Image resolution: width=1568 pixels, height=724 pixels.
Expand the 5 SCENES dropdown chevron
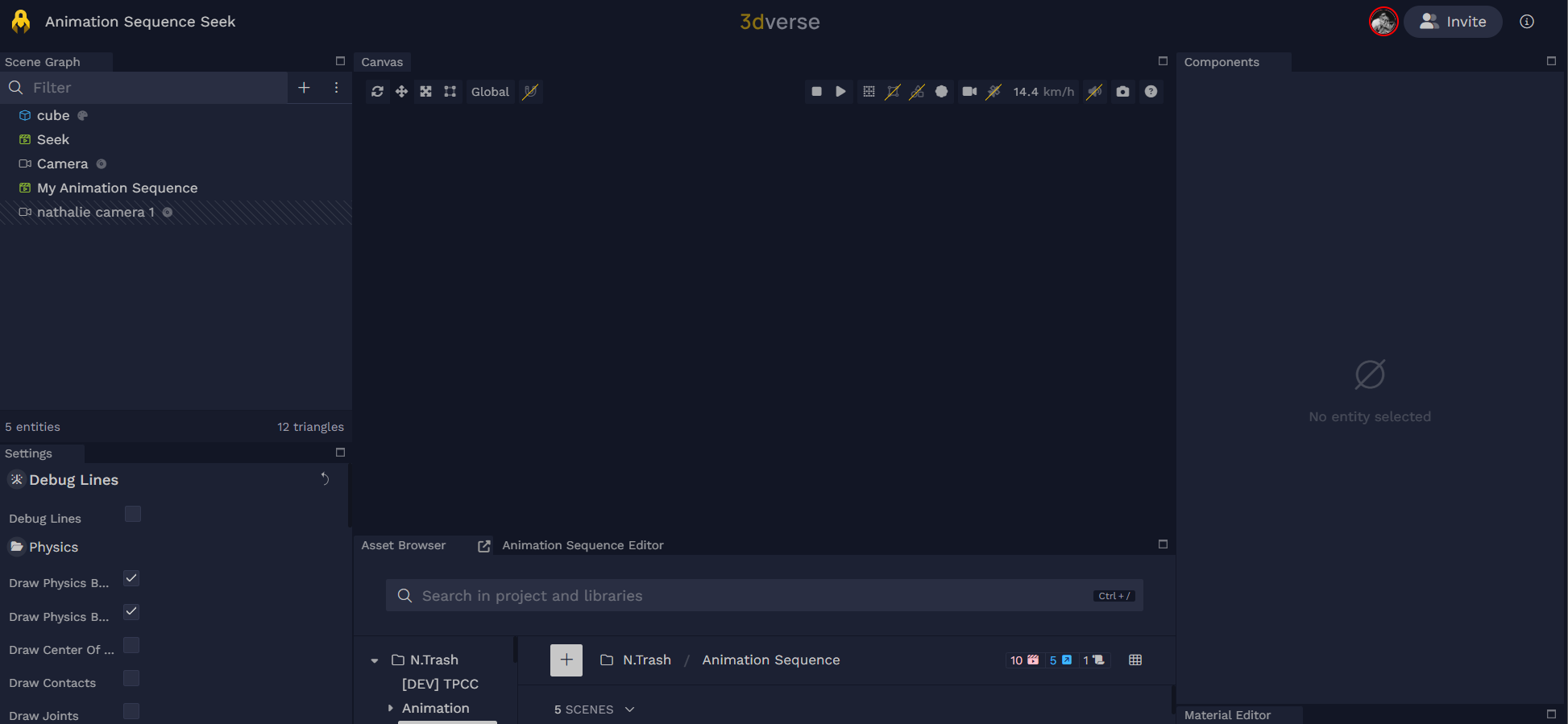point(630,710)
